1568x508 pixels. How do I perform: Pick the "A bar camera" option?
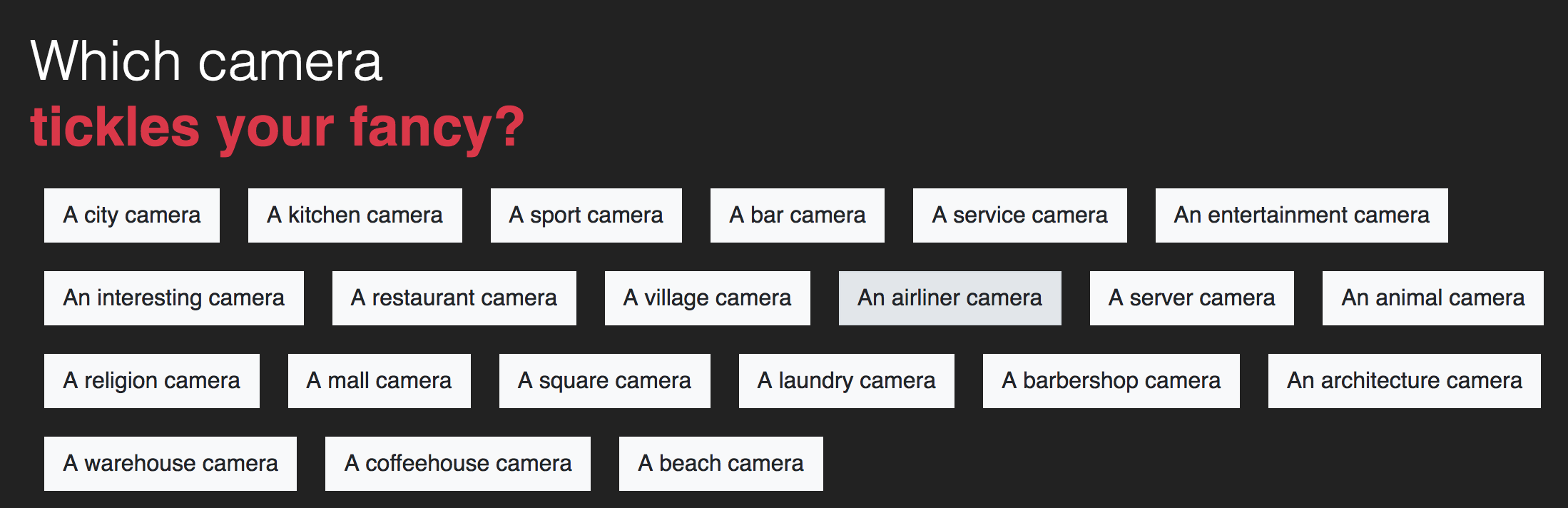(x=797, y=215)
